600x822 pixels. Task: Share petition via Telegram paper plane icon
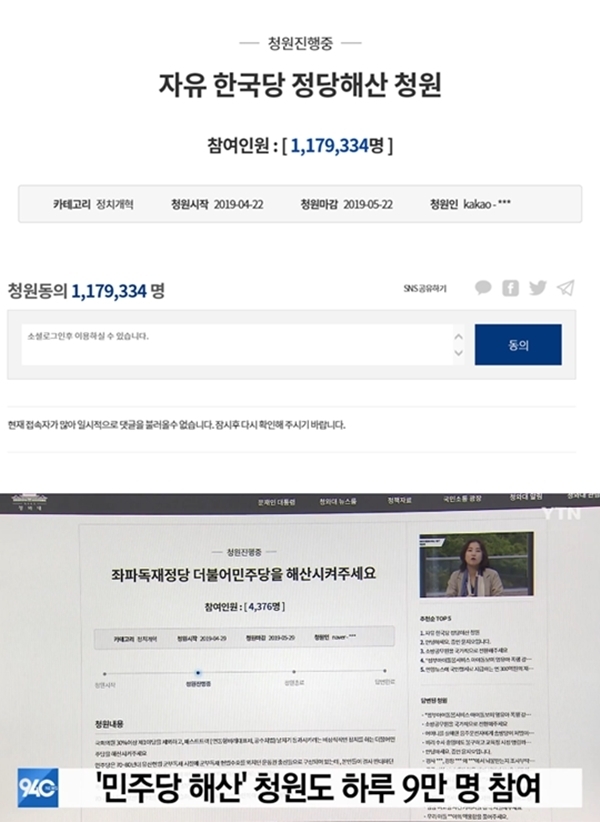(565, 288)
